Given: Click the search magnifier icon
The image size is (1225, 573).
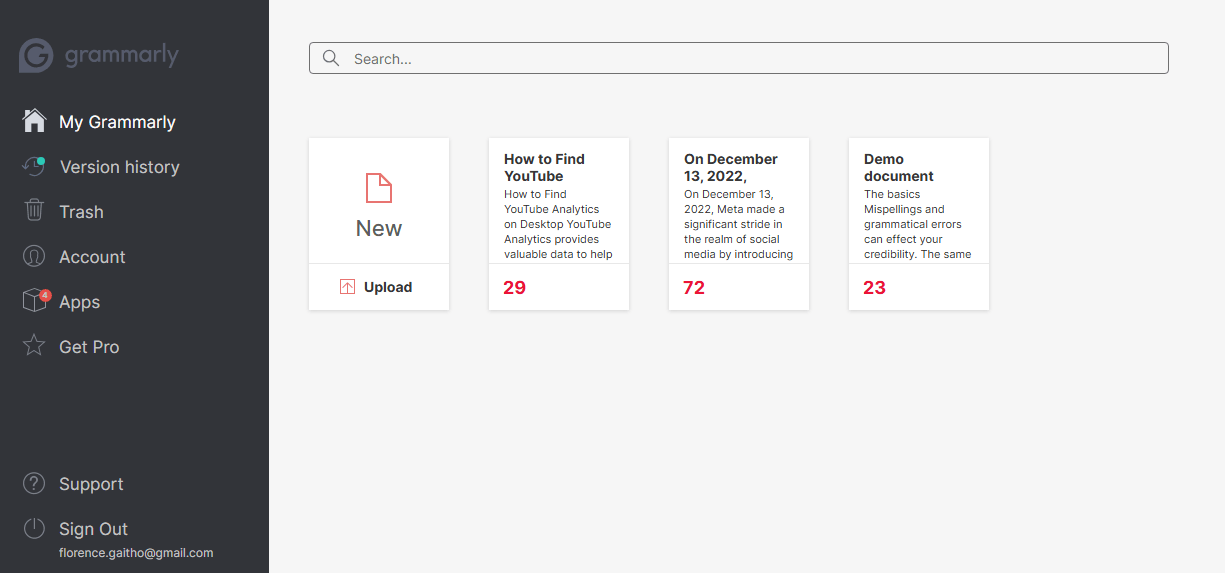Looking at the screenshot, I should click(331, 58).
